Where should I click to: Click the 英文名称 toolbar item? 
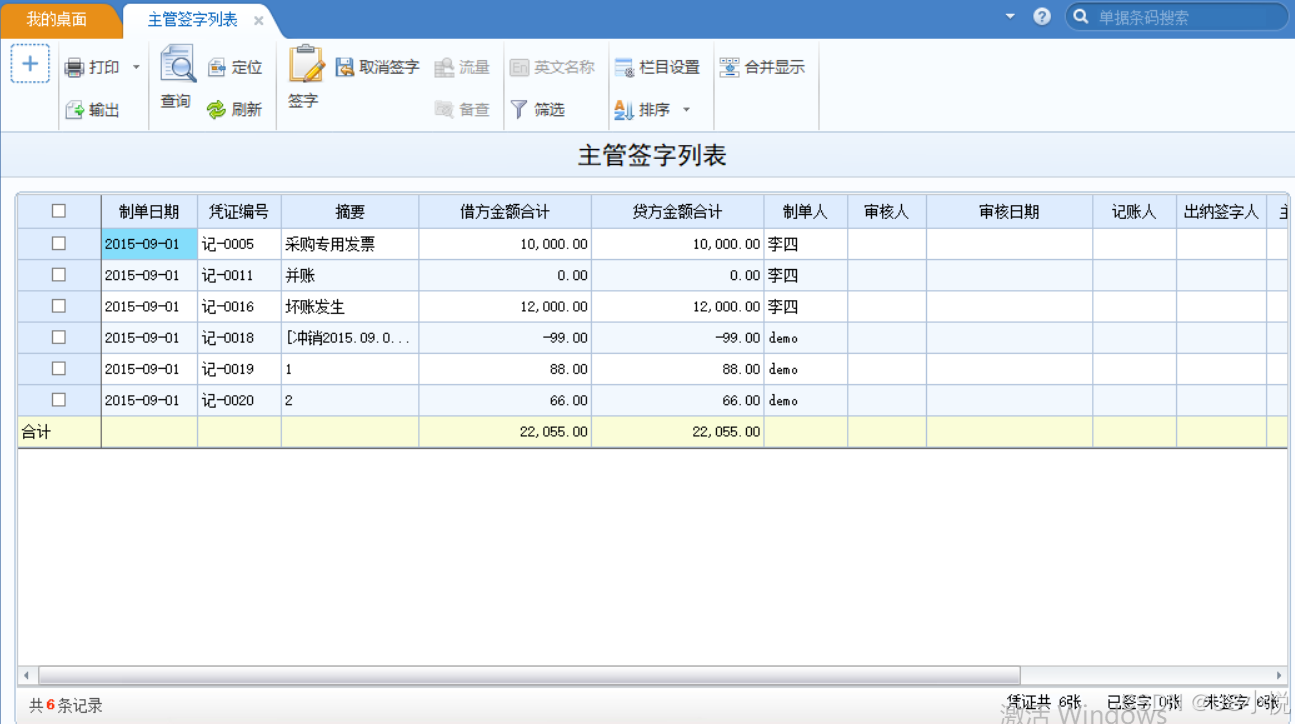coord(552,67)
